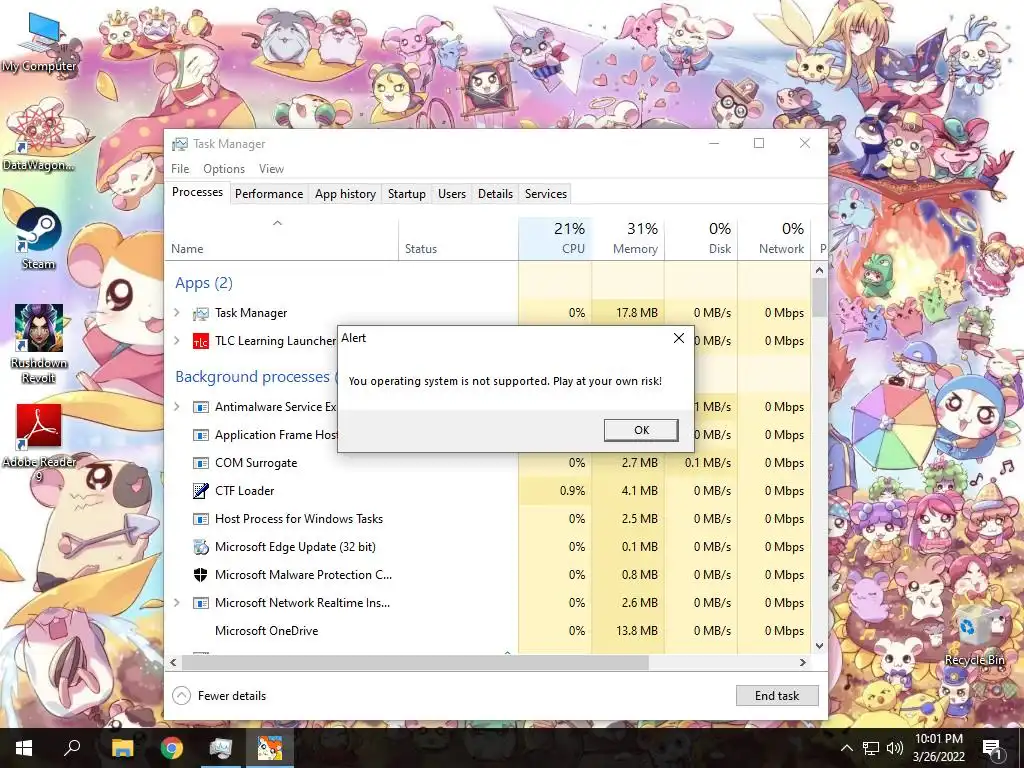Open taskbar search magnifier
The image size is (1024, 768).
click(72, 748)
